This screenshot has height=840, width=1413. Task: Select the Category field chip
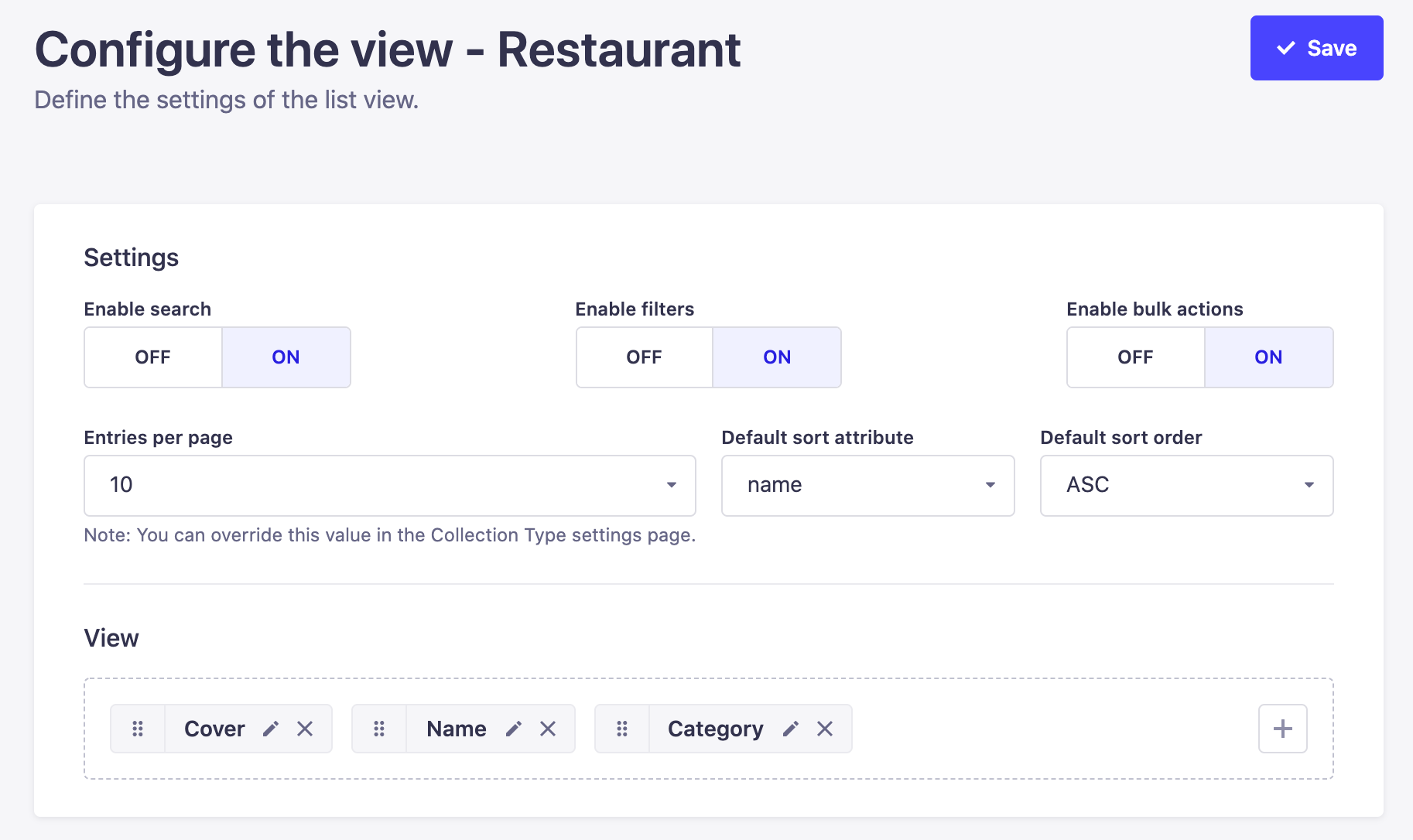(715, 728)
